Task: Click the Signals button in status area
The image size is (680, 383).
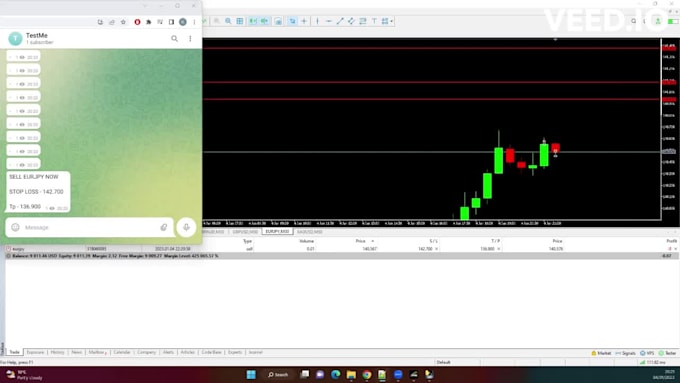Action: point(625,353)
